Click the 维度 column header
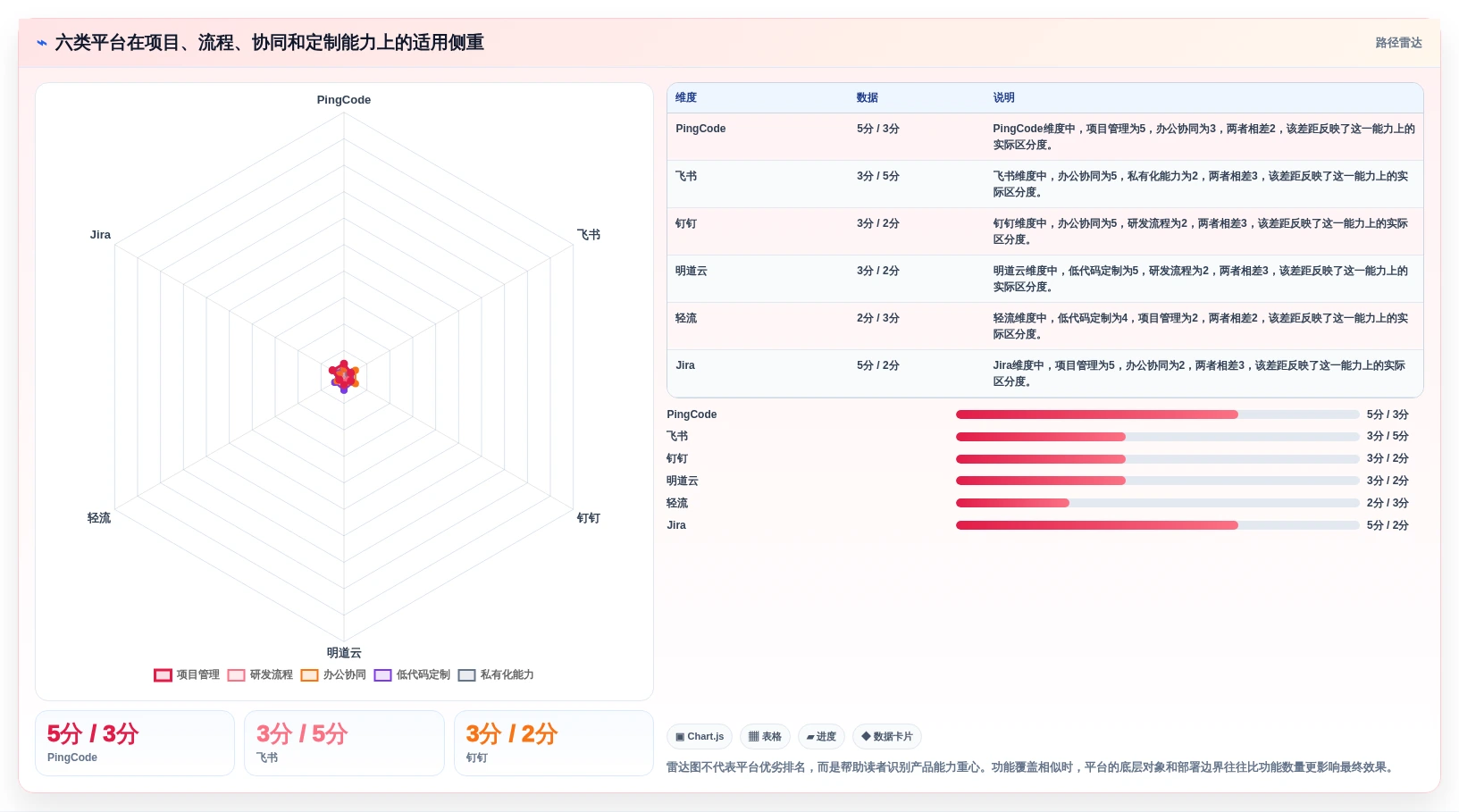1459x812 pixels. [x=686, y=97]
